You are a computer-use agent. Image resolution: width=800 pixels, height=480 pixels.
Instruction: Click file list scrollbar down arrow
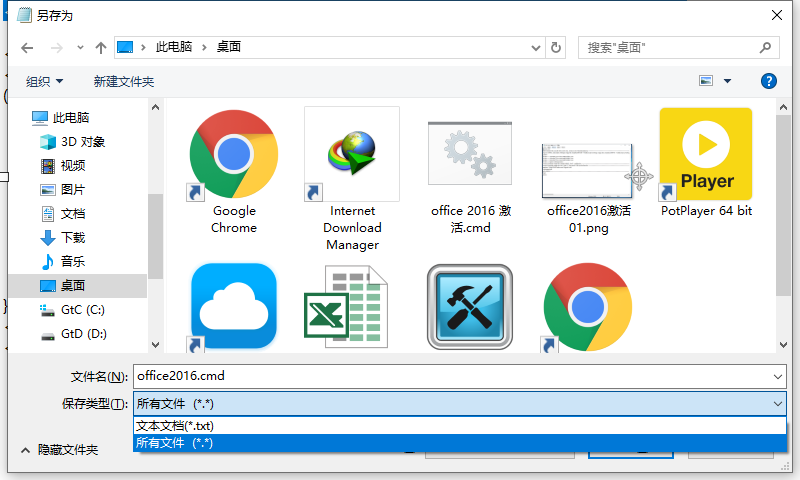click(784, 345)
